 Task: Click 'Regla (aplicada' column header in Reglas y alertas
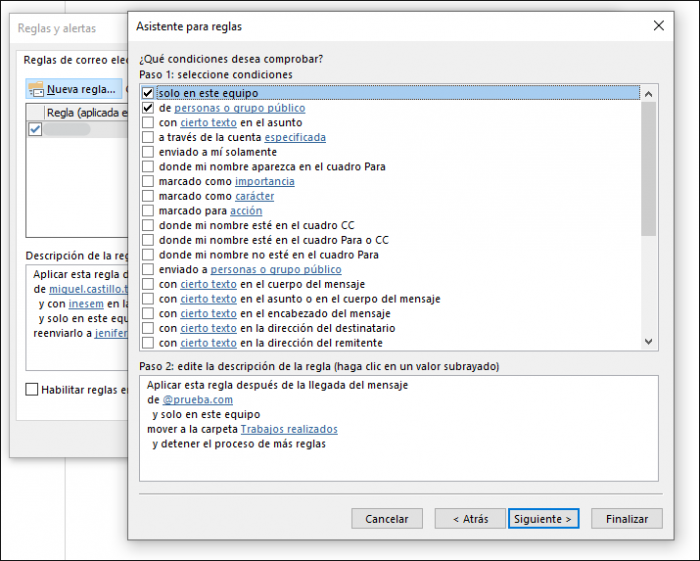(x=86, y=112)
